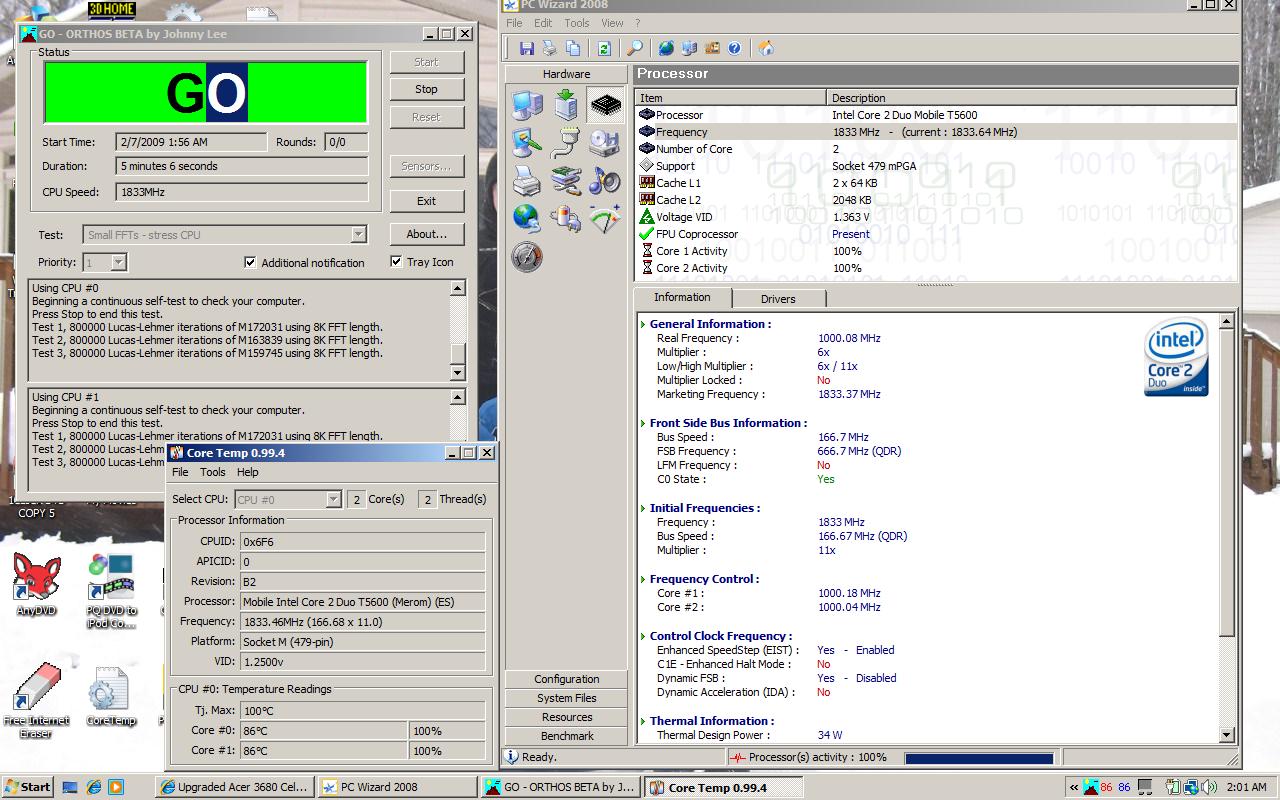
Task: Click the blue help question mark icon
Action: [x=735, y=48]
